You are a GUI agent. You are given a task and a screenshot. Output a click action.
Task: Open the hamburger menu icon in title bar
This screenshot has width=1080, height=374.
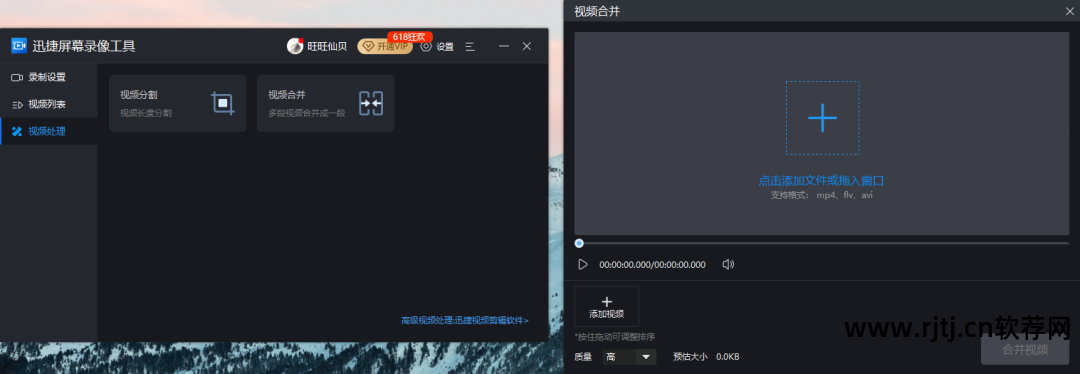(470, 46)
